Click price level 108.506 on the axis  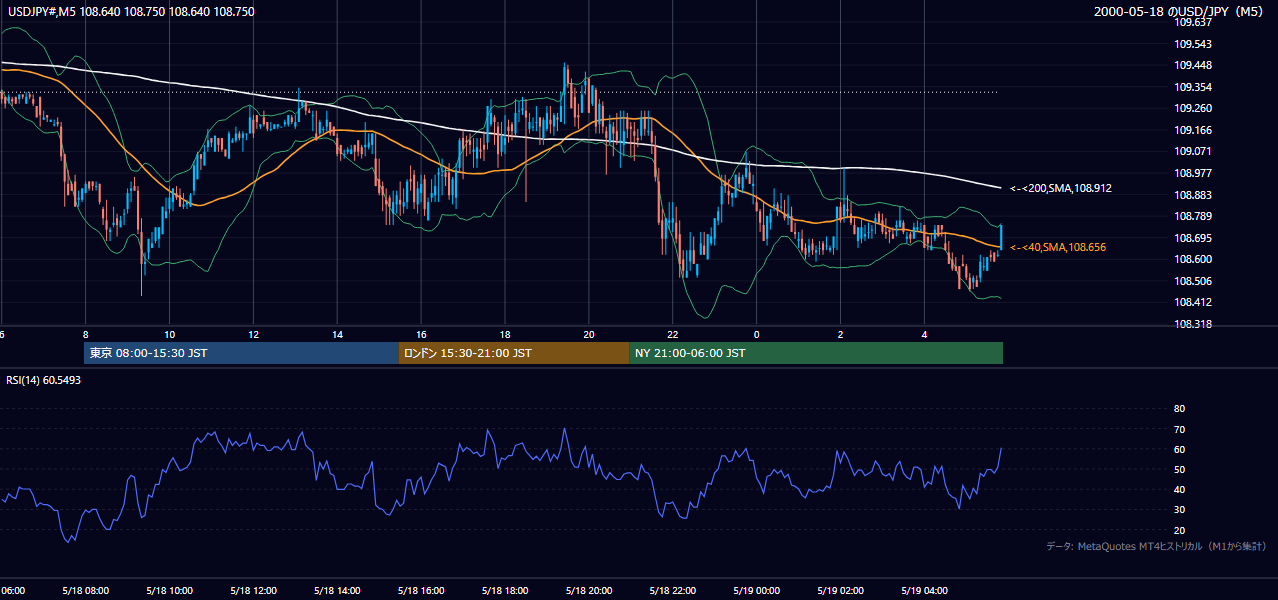click(x=1192, y=281)
